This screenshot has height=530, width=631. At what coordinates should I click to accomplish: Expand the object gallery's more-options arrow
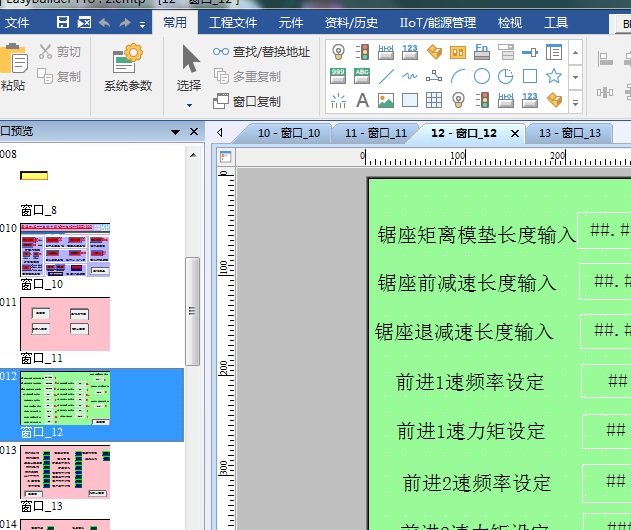pos(577,100)
